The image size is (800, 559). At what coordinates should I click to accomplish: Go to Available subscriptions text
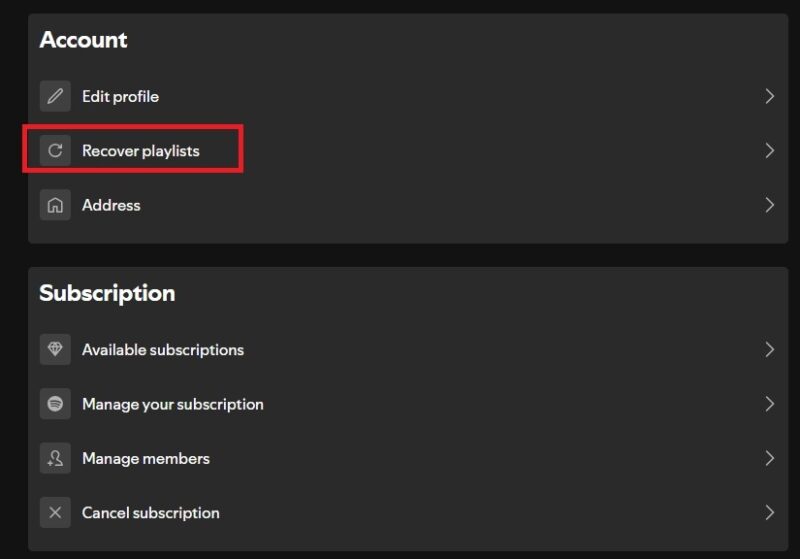point(163,350)
